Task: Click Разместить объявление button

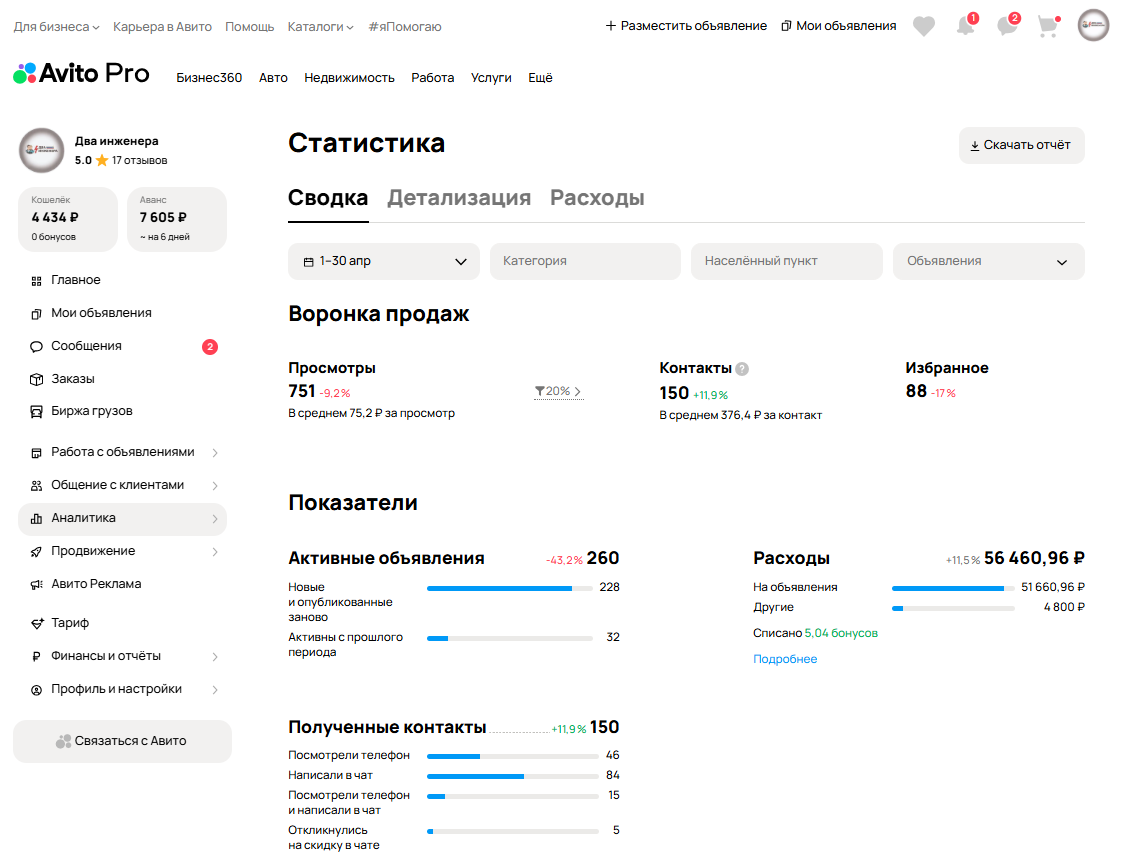Action: [x=686, y=26]
